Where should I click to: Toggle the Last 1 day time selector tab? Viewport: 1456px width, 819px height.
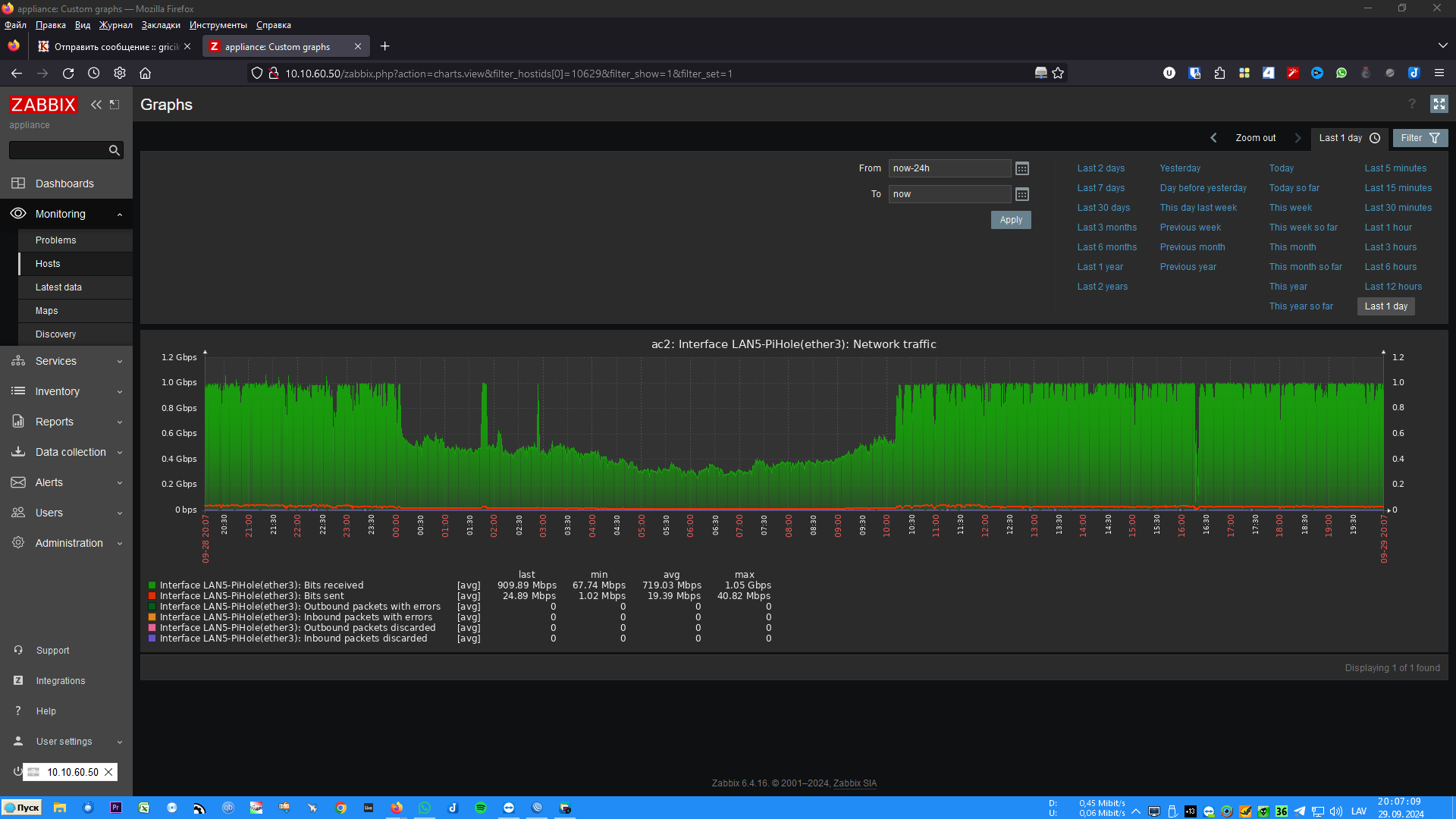pos(1349,138)
